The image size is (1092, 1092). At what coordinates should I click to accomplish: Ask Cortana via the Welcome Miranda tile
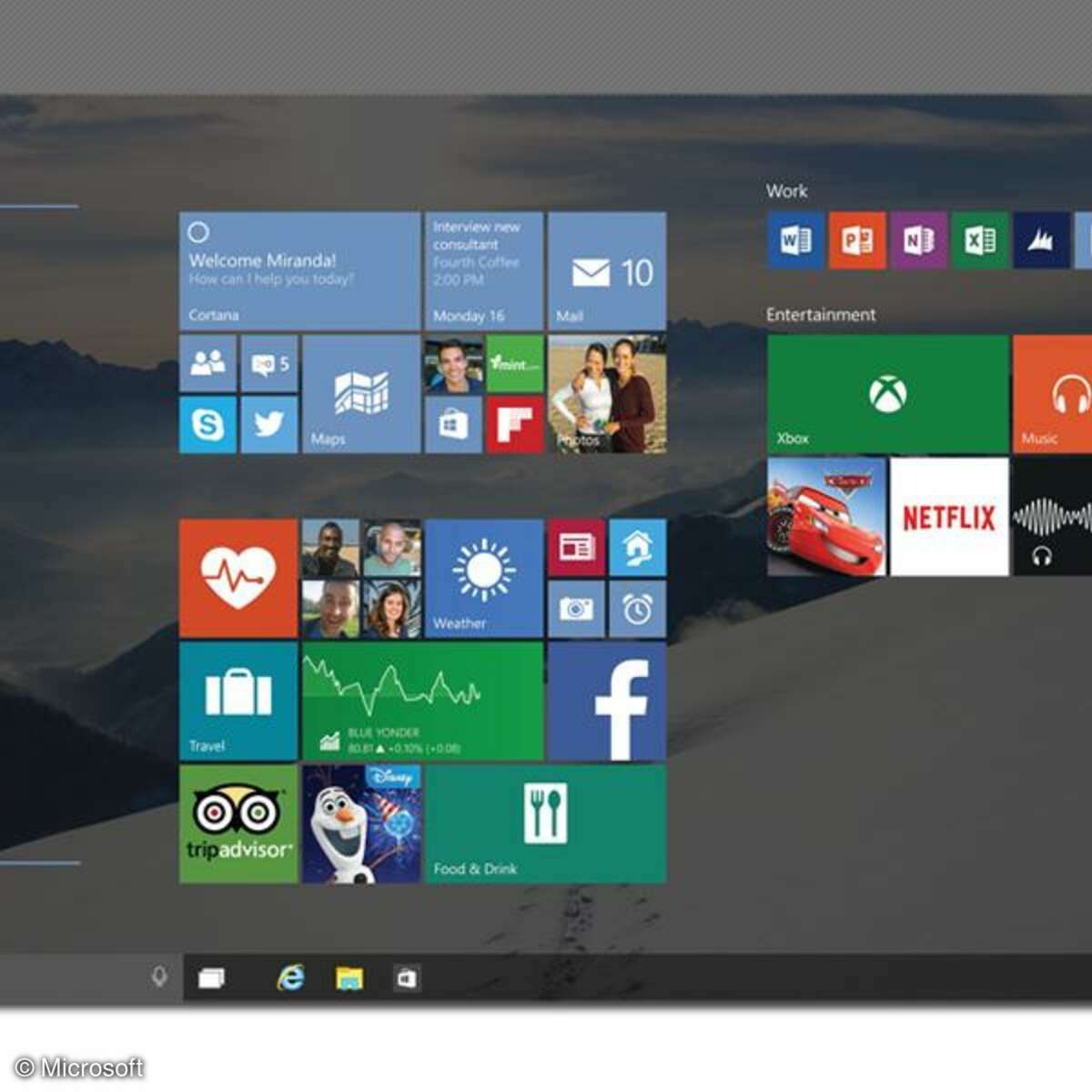coord(298,269)
